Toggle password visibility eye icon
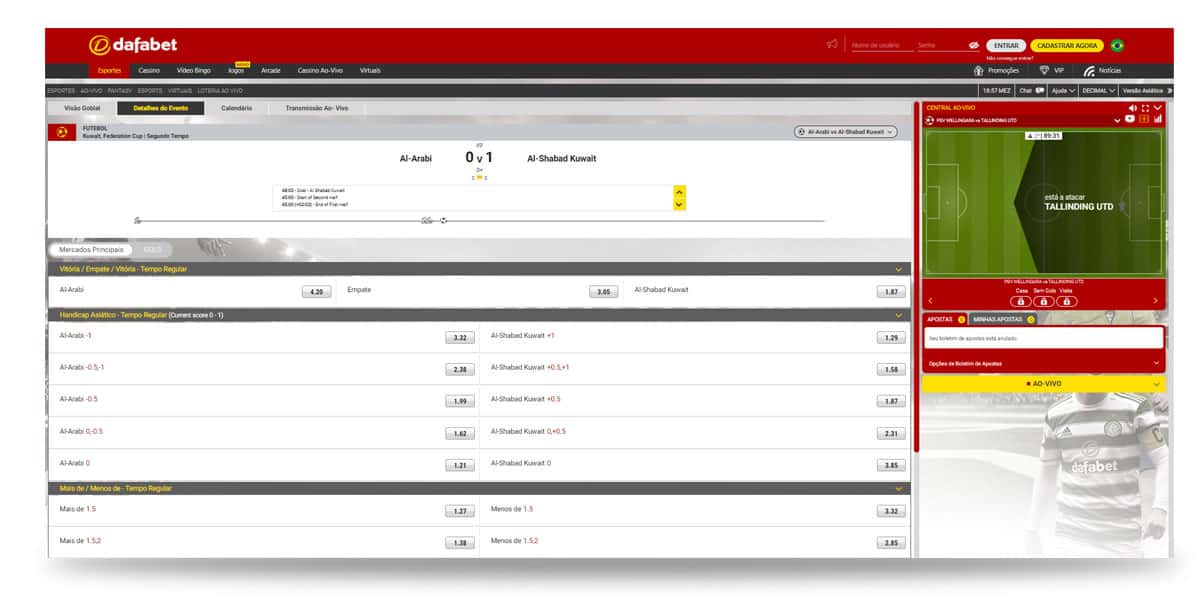This screenshot has width=1200, height=596. coord(973,46)
